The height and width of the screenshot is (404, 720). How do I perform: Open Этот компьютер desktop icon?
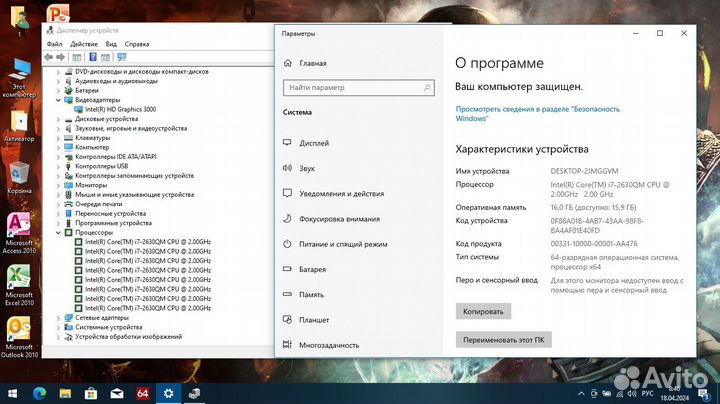pyautogui.click(x=19, y=78)
